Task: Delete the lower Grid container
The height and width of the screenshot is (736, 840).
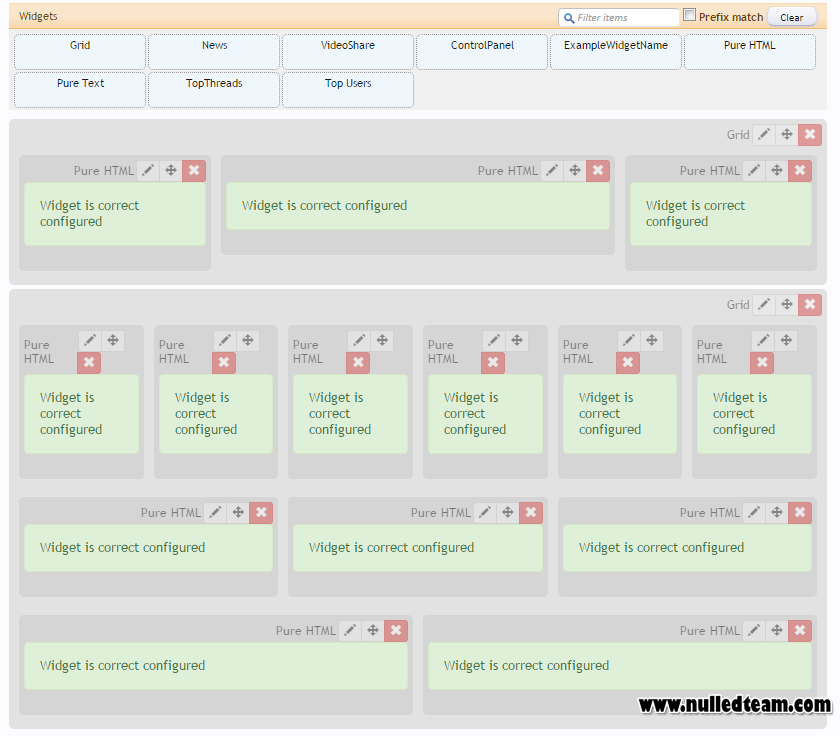Action: tap(810, 305)
